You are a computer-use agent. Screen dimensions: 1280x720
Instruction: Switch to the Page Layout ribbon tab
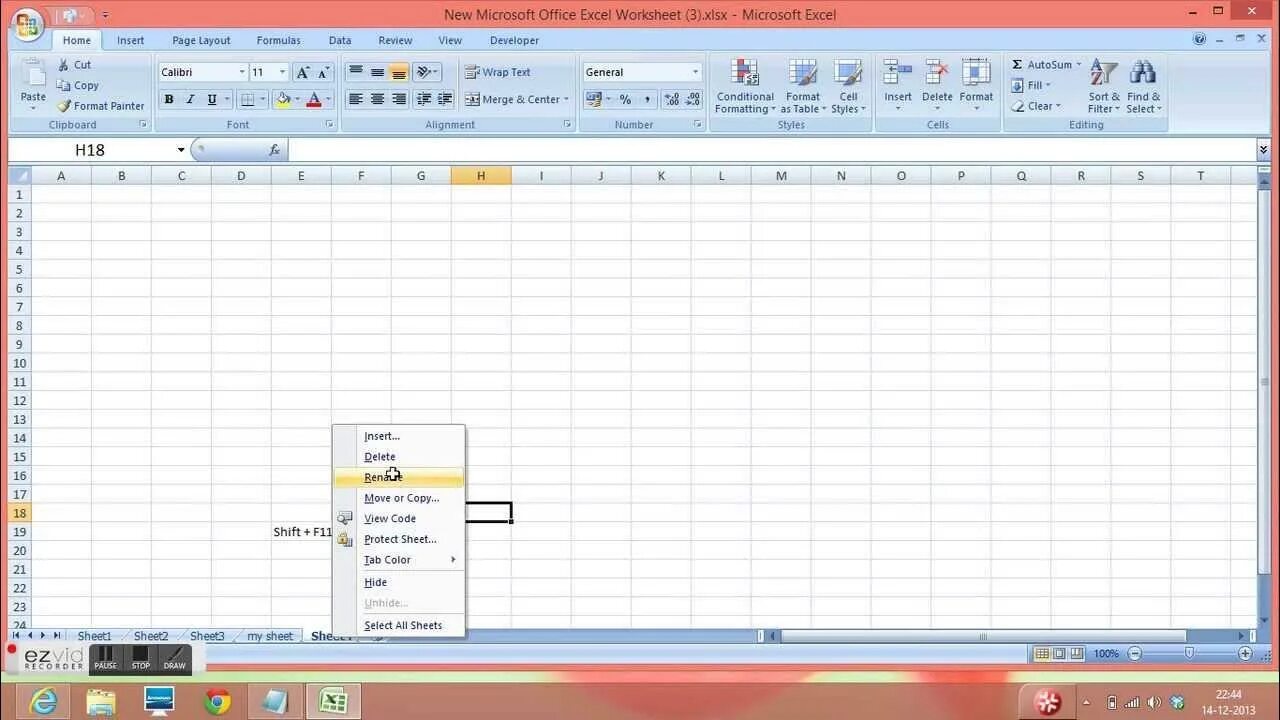click(x=201, y=40)
